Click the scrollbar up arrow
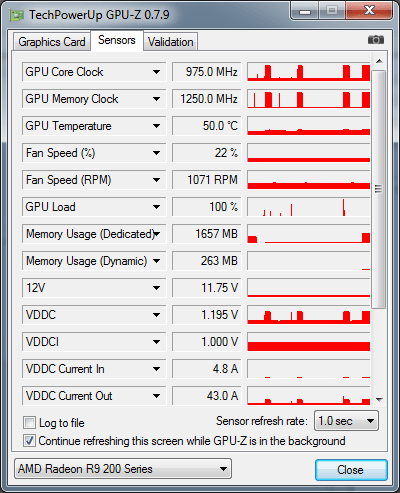 coord(379,61)
